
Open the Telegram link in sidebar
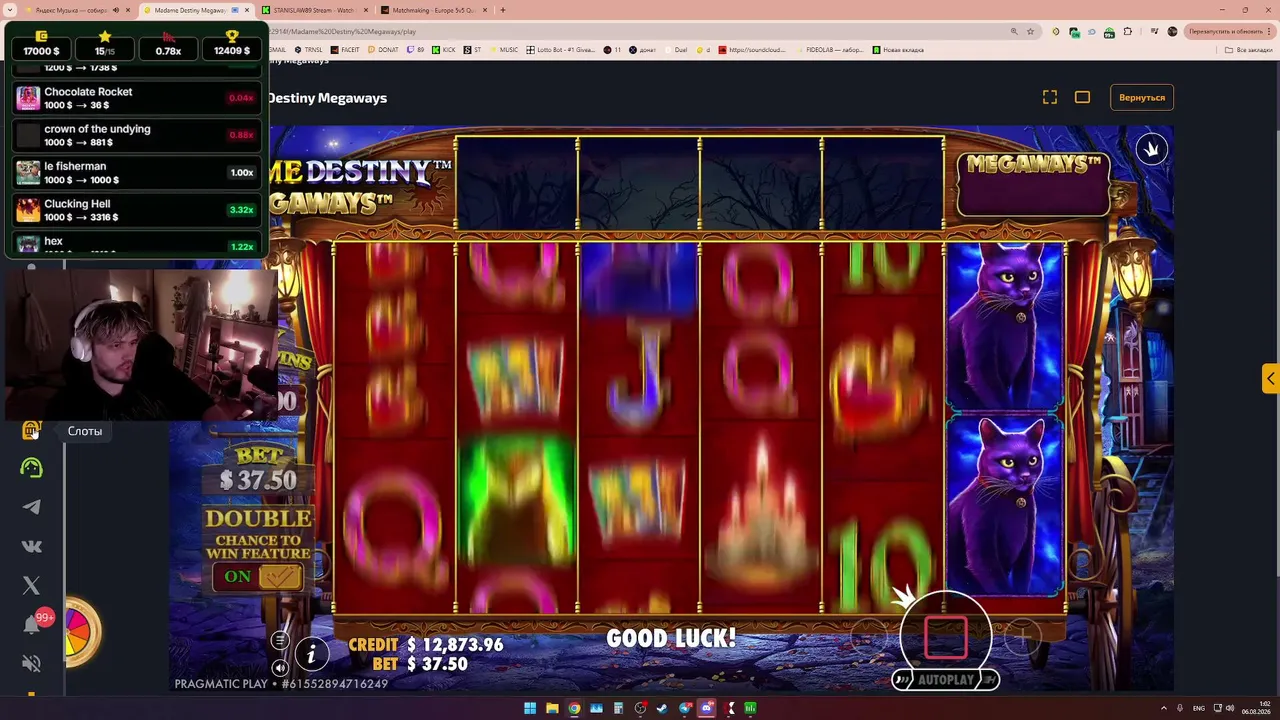(32, 507)
